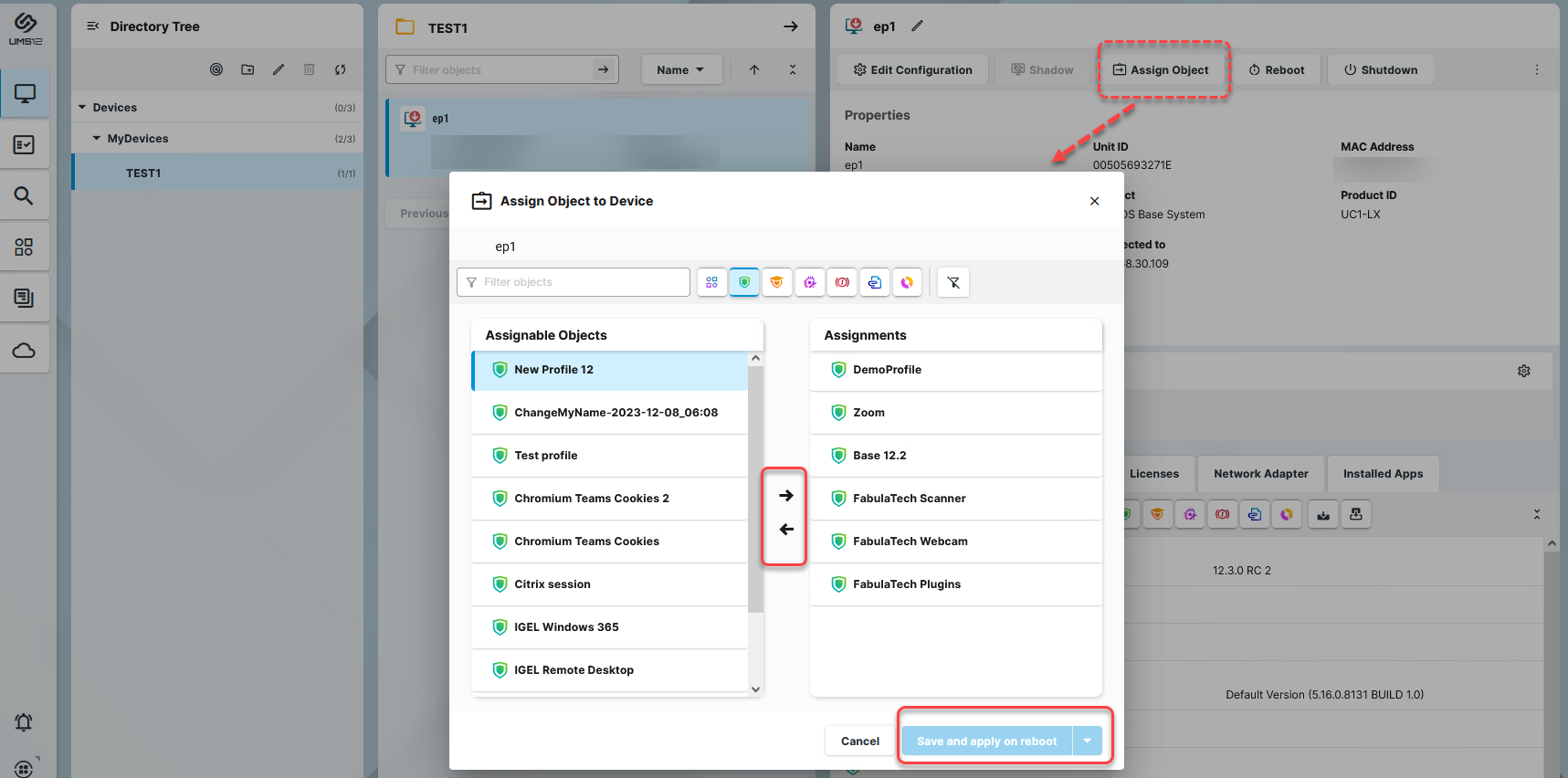Click the notifications bell icon
Image resolution: width=1568 pixels, height=778 pixels.
point(24,722)
